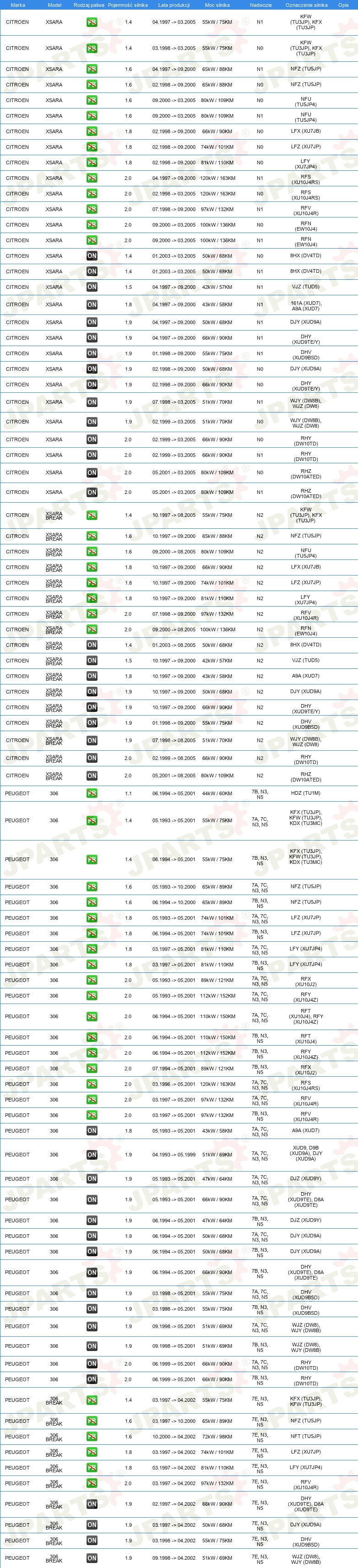Click ON icon in Xsara Break RHY 02.1999 row
The image size is (358, 1568).
(92, 759)
